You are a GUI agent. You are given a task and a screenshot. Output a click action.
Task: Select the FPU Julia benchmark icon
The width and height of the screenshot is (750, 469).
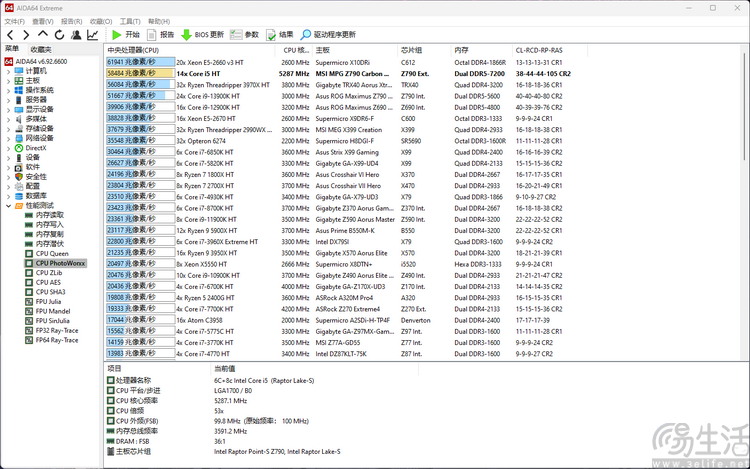[29, 302]
